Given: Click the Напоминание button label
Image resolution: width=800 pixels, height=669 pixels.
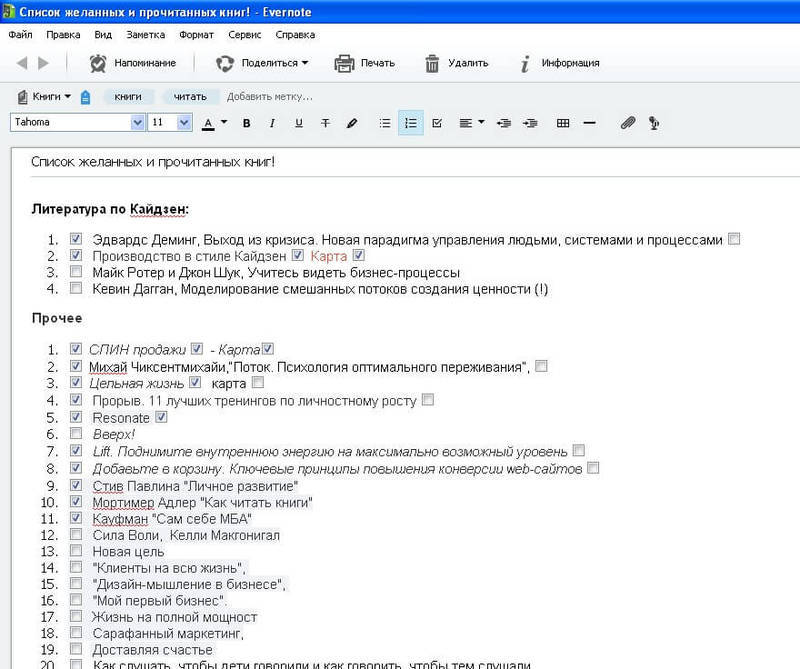Looking at the screenshot, I should click(x=145, y=63).
